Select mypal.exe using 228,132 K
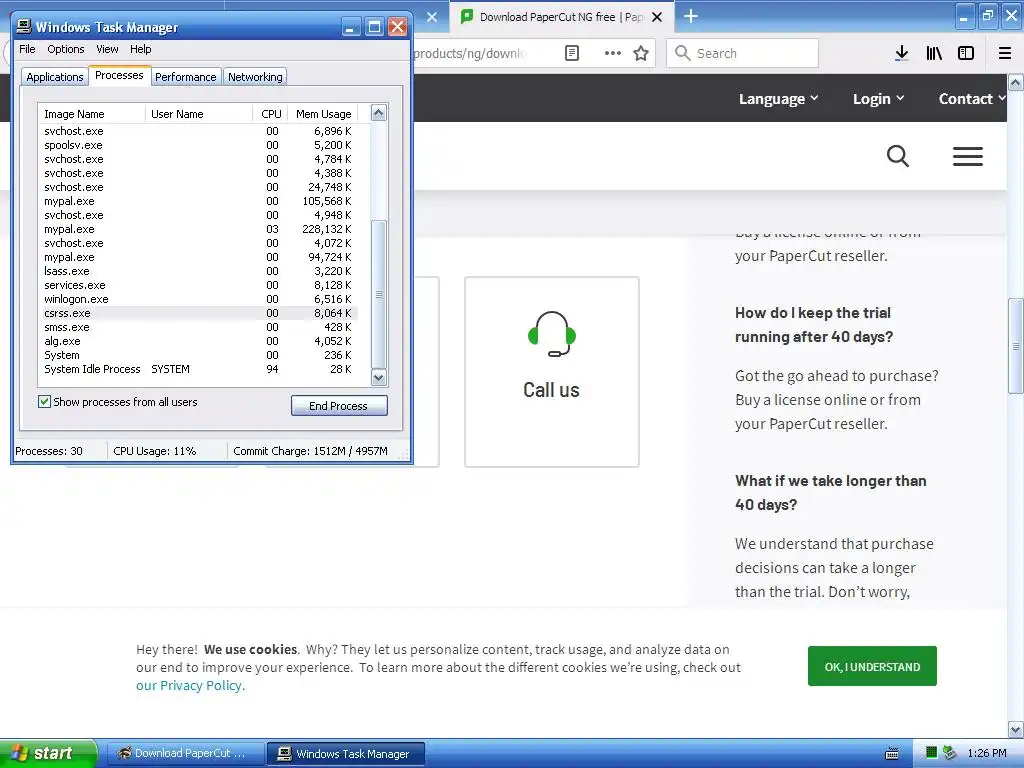 pyautogui.click(x=198, y=229)
